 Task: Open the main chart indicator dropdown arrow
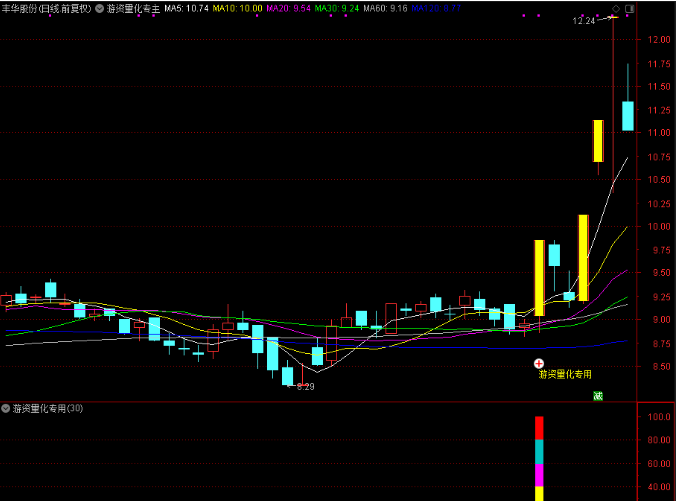[99, 8]
